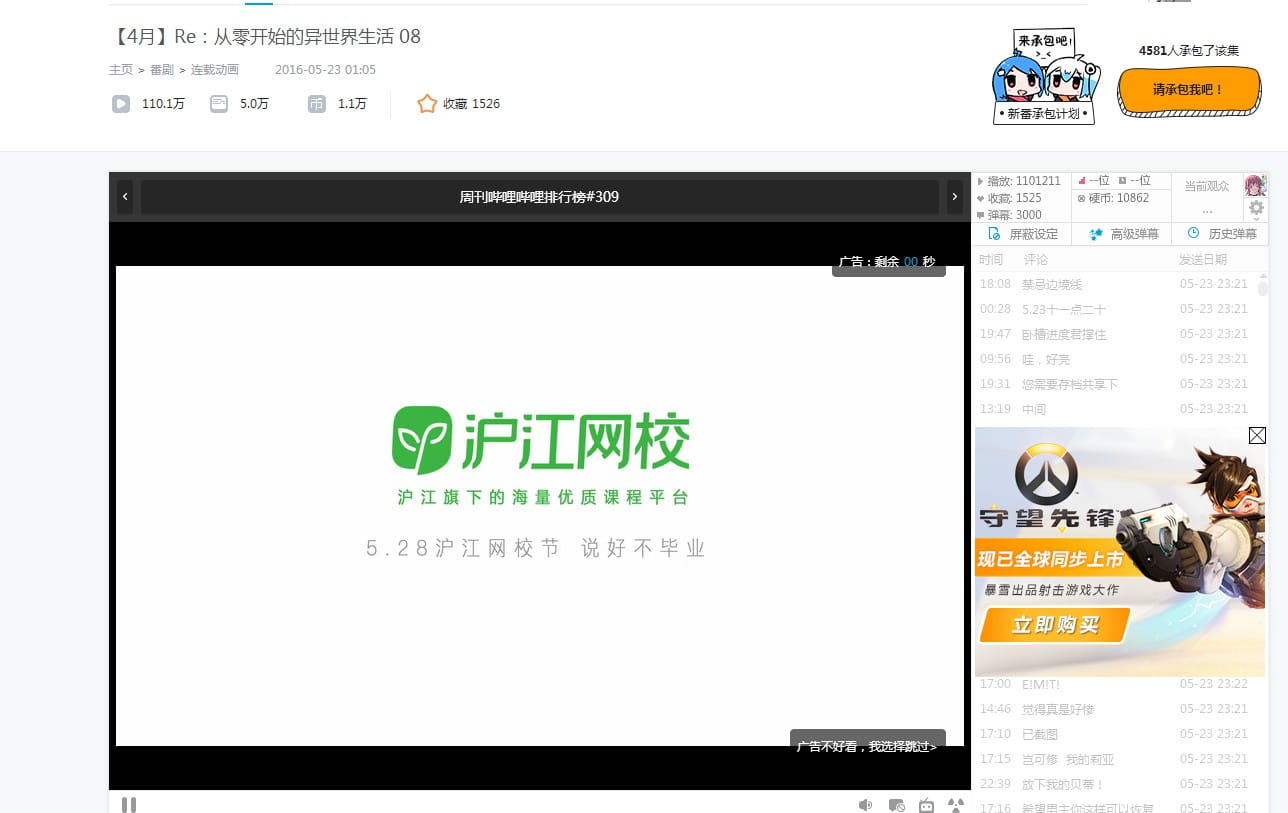
Task: Click the 广告：剩余 00 秒 countdown label
Action: tap(888, 262)
